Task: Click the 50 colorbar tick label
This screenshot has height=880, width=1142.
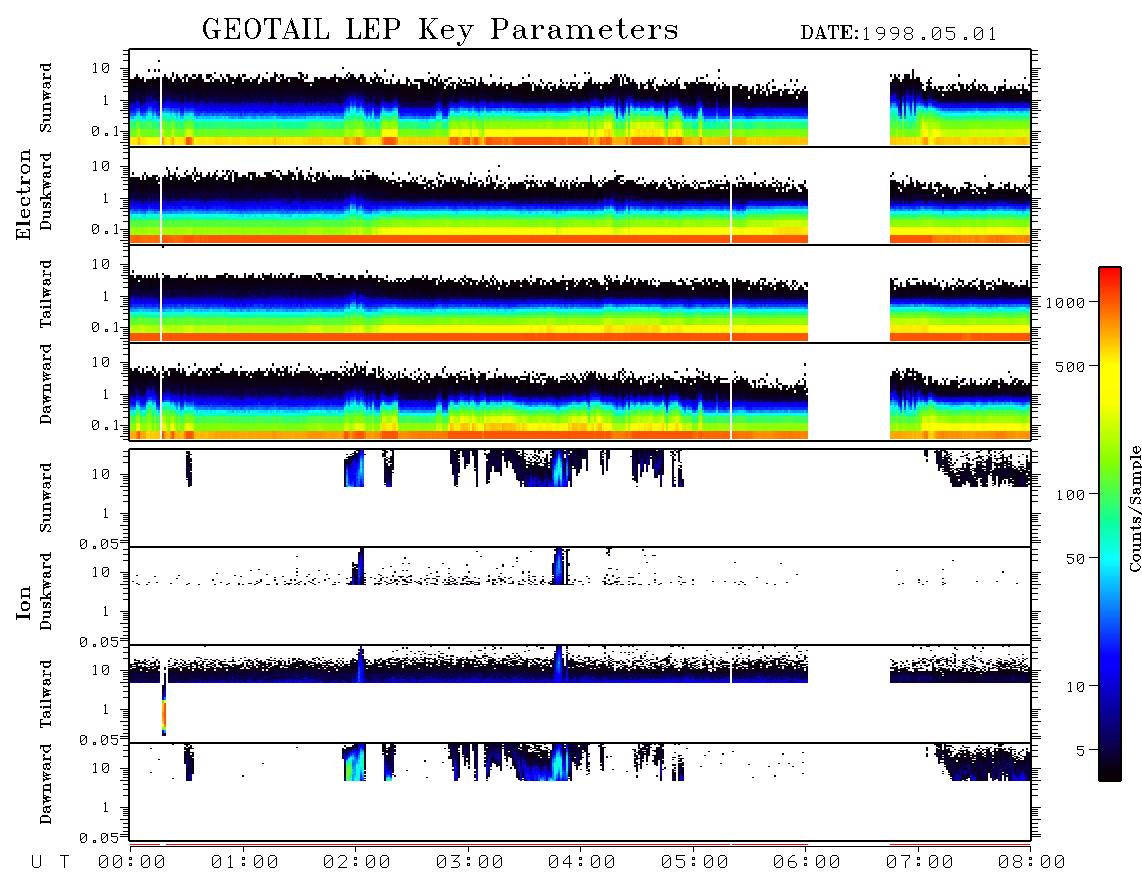Action: (1076, 559)
